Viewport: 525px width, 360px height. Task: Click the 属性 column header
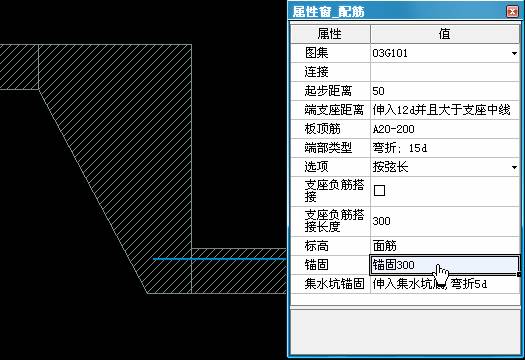[x=330, y=34]
